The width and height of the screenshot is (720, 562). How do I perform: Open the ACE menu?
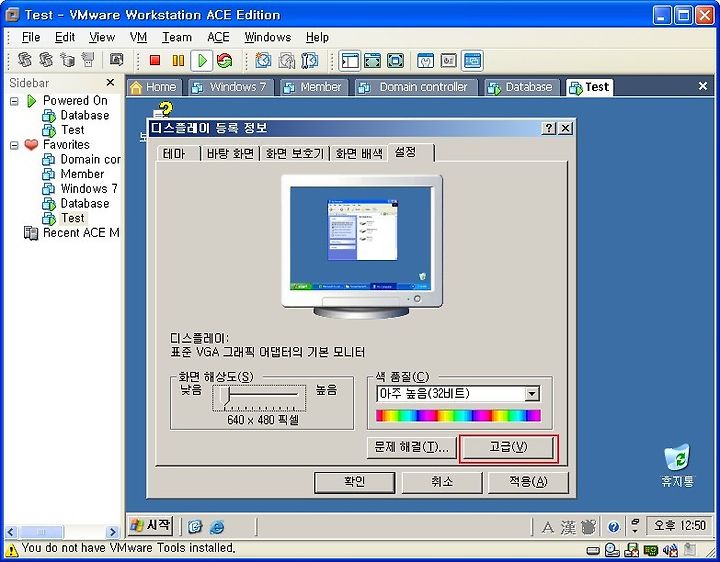[x=218, y=37]
